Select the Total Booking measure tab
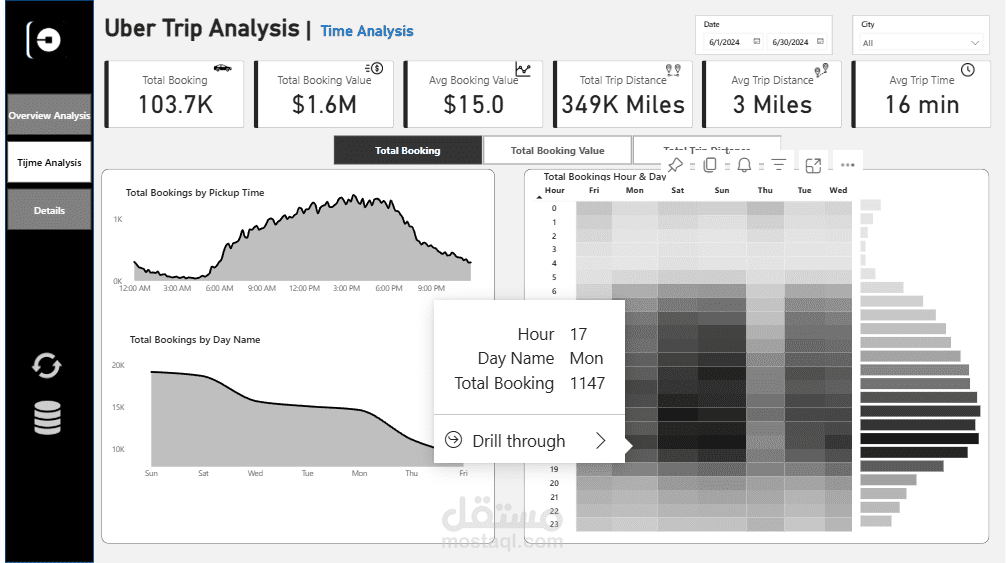The image size is (1006, 563). coord(407,151)
